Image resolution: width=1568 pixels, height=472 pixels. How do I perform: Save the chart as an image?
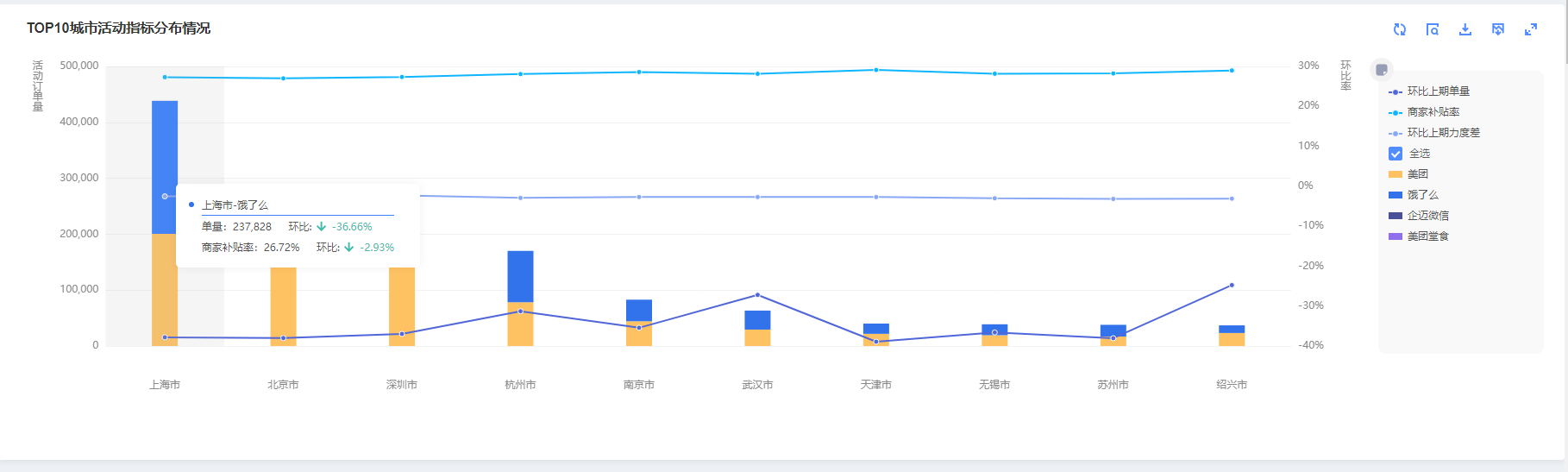tap(1498, 29)
